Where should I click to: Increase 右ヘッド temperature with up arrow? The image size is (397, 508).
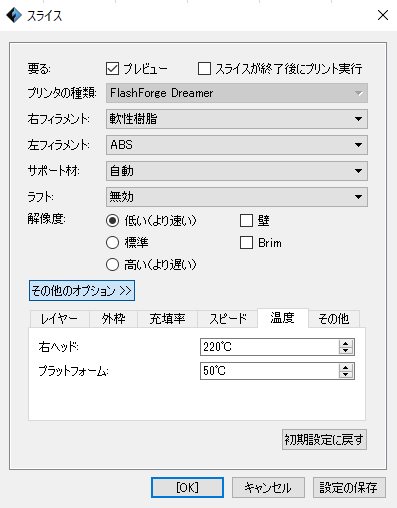click(x=346, y=343)
